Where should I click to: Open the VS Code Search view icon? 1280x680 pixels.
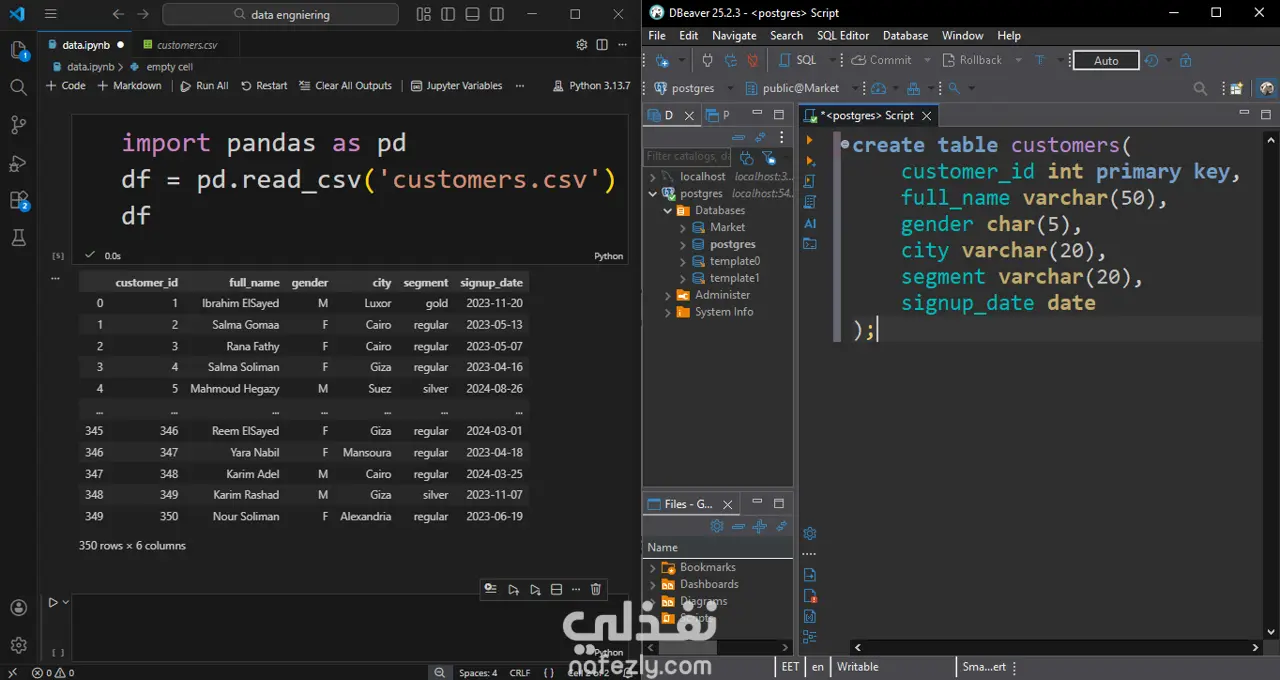pyautogui.click(x=18, y=87)
